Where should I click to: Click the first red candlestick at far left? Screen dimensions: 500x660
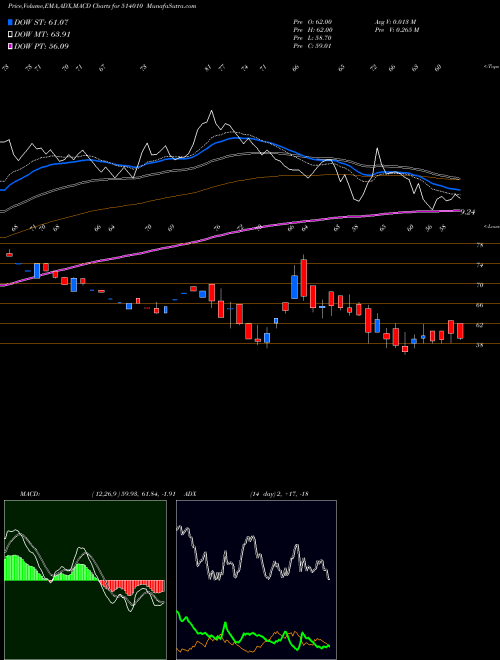(9, 254)
